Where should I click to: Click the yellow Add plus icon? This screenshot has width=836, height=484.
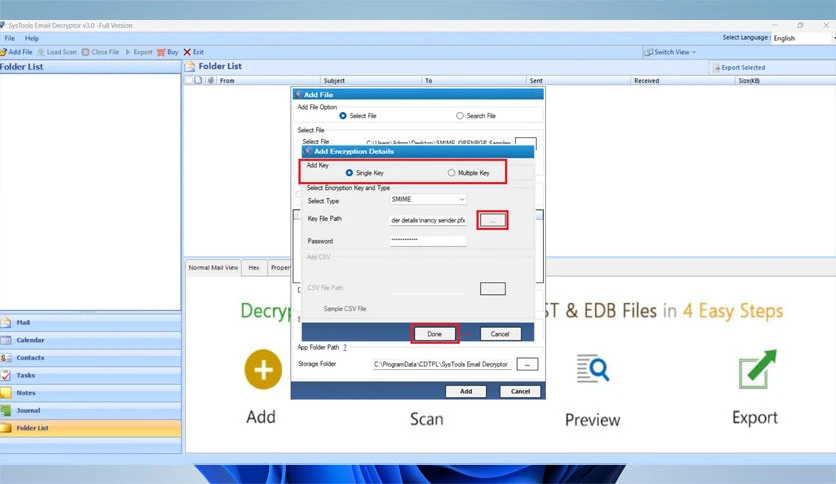(263, 369)
